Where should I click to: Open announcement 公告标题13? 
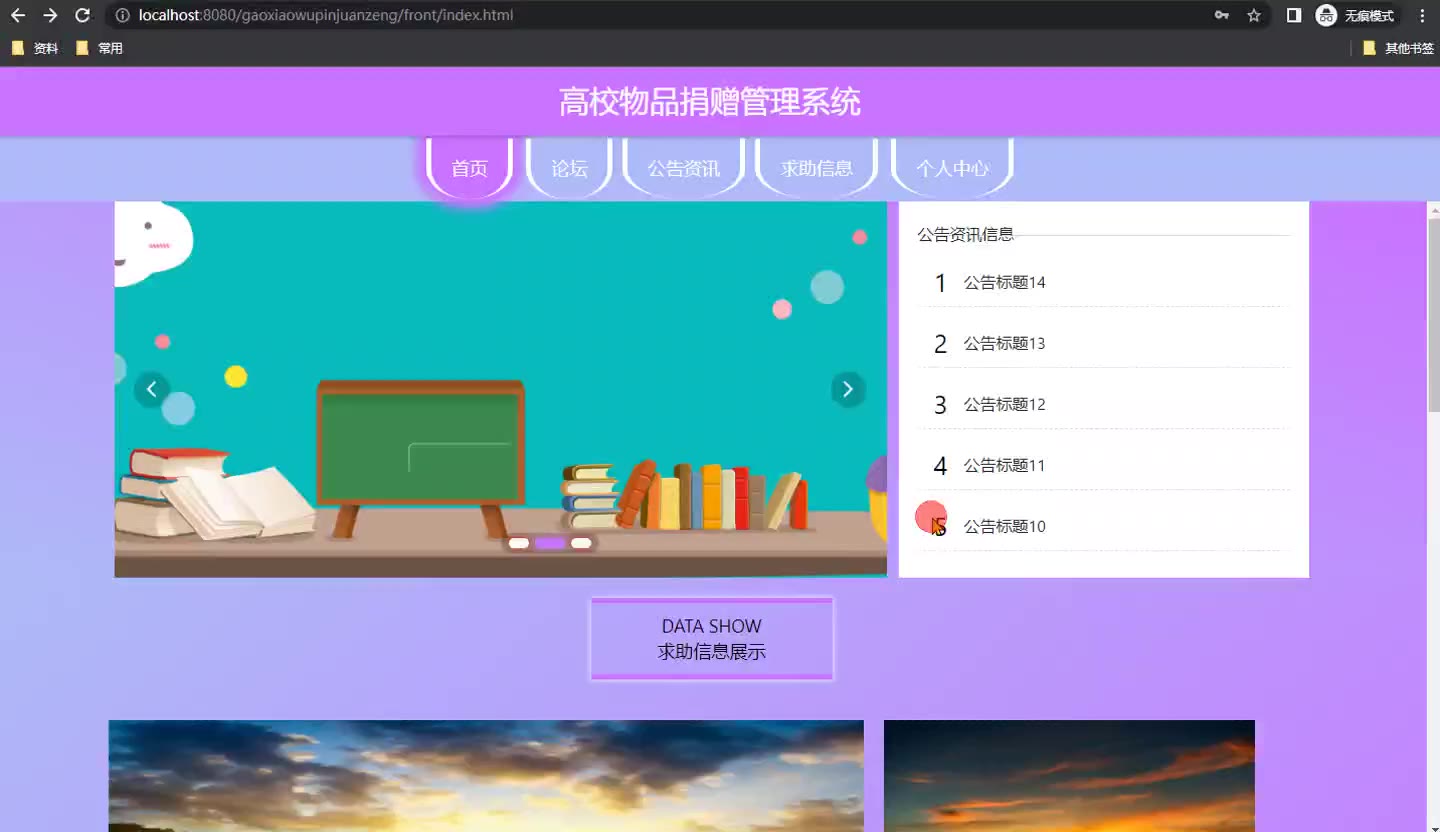pos(1004,344)
